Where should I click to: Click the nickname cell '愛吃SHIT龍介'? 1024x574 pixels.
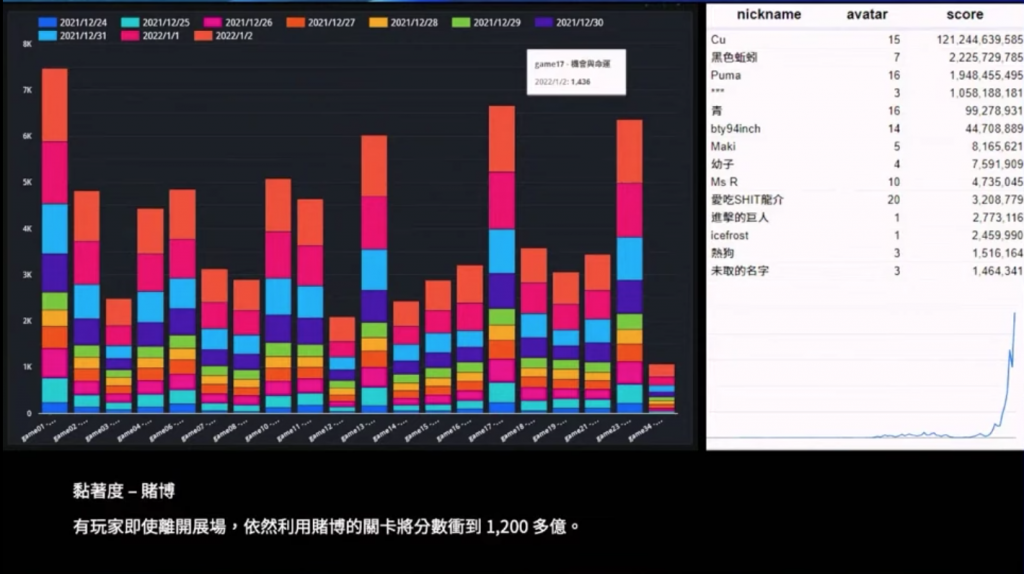click(x=747, y=200)
